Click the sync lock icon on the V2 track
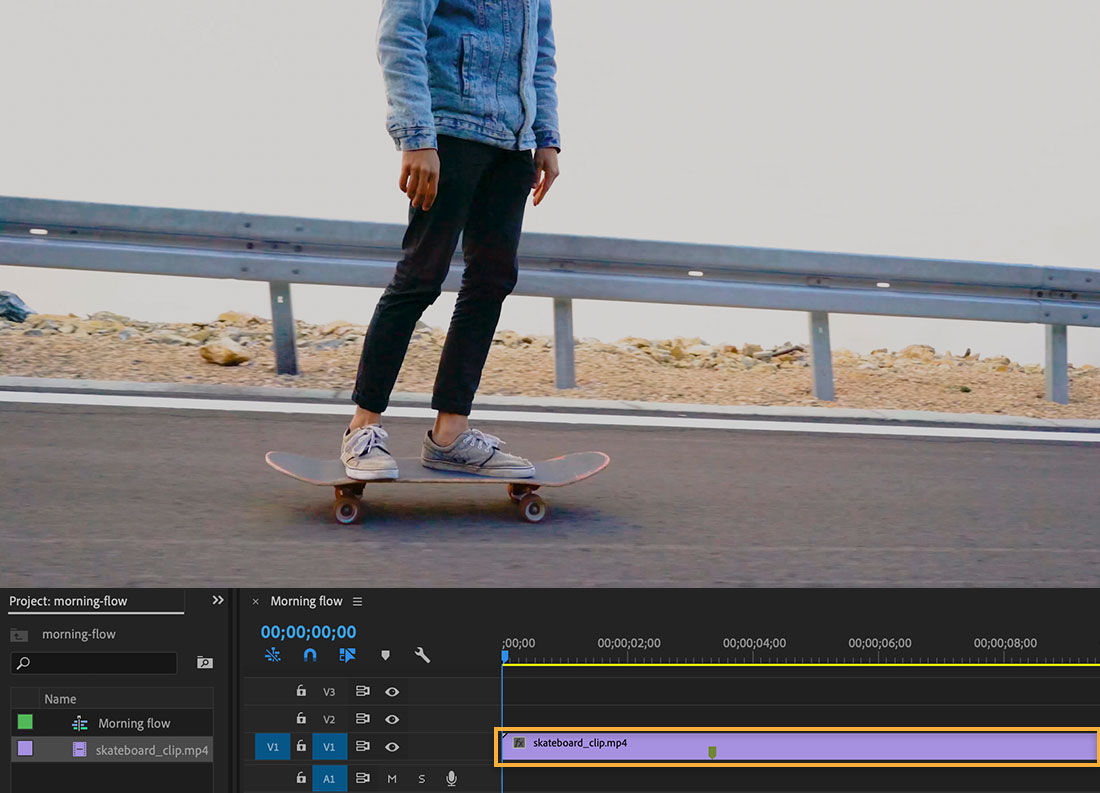The height and width of the screenshot is (793, 1100). click(x=365, y=719)
